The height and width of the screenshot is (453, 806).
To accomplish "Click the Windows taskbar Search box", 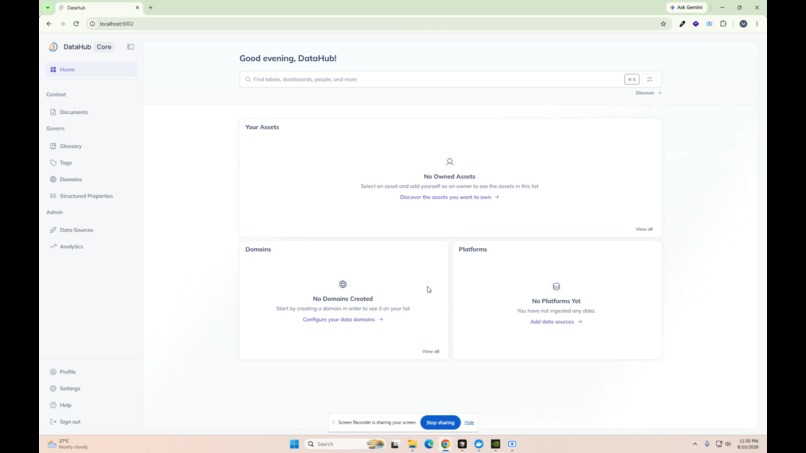I will coord(344,444).
